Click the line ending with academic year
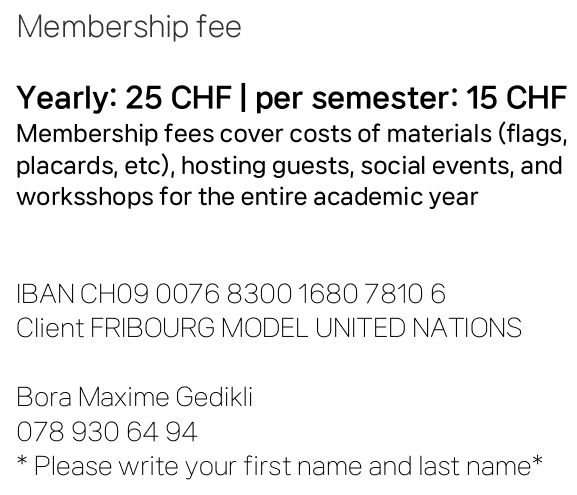Viewport: 577px width, 495px height. coord(247,197)
